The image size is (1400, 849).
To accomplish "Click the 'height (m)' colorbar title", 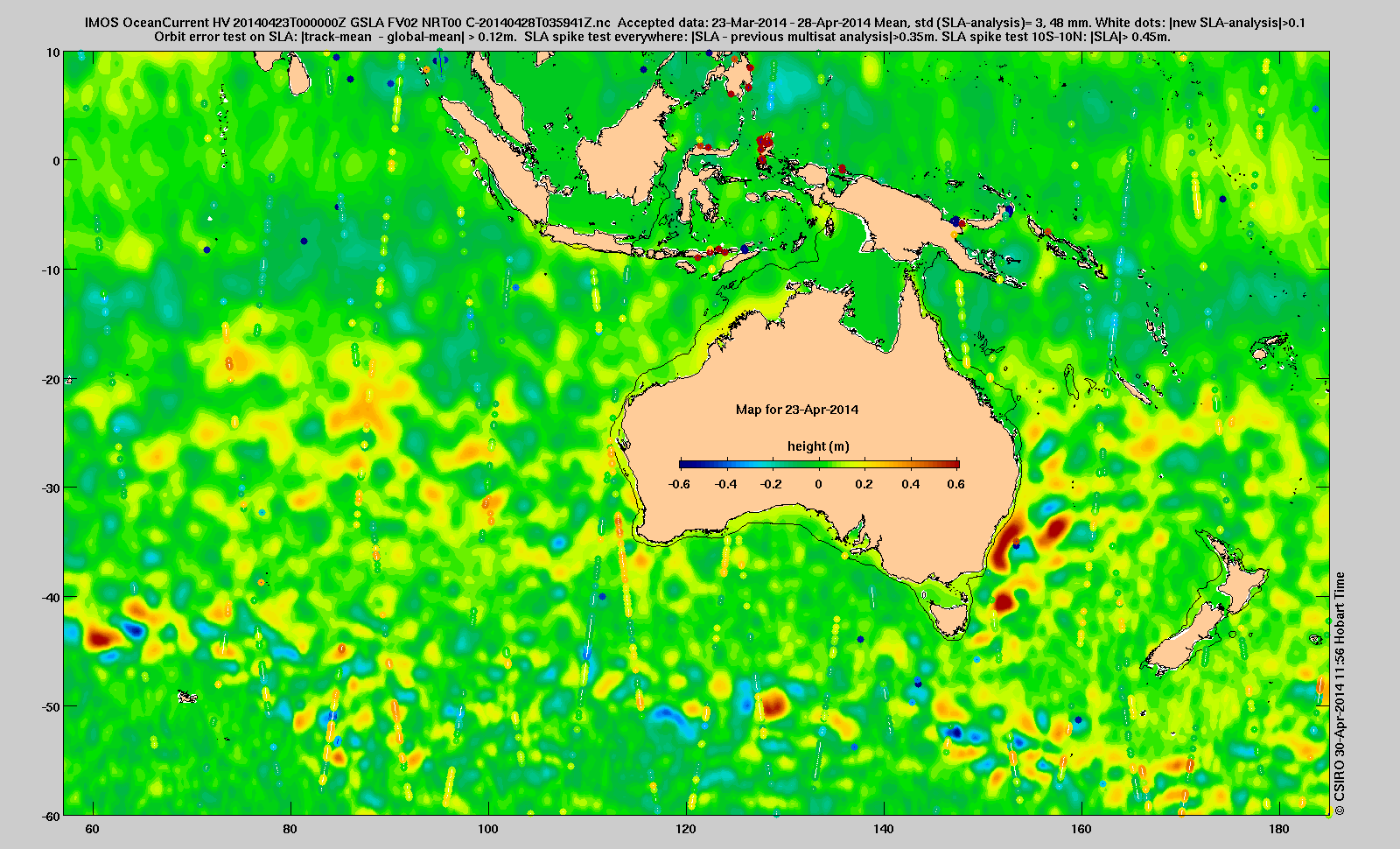I will pos(818,446).
